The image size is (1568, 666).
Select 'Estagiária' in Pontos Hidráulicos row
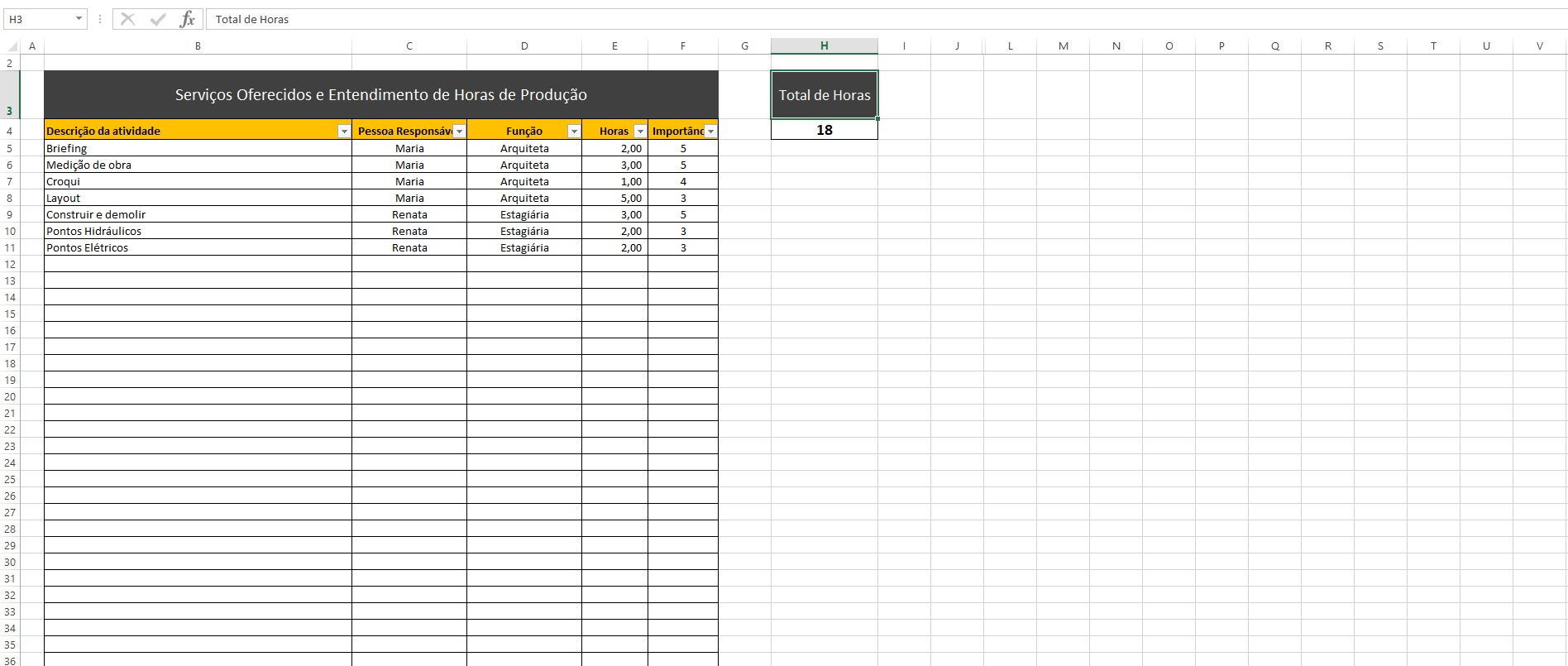point(524,231)
